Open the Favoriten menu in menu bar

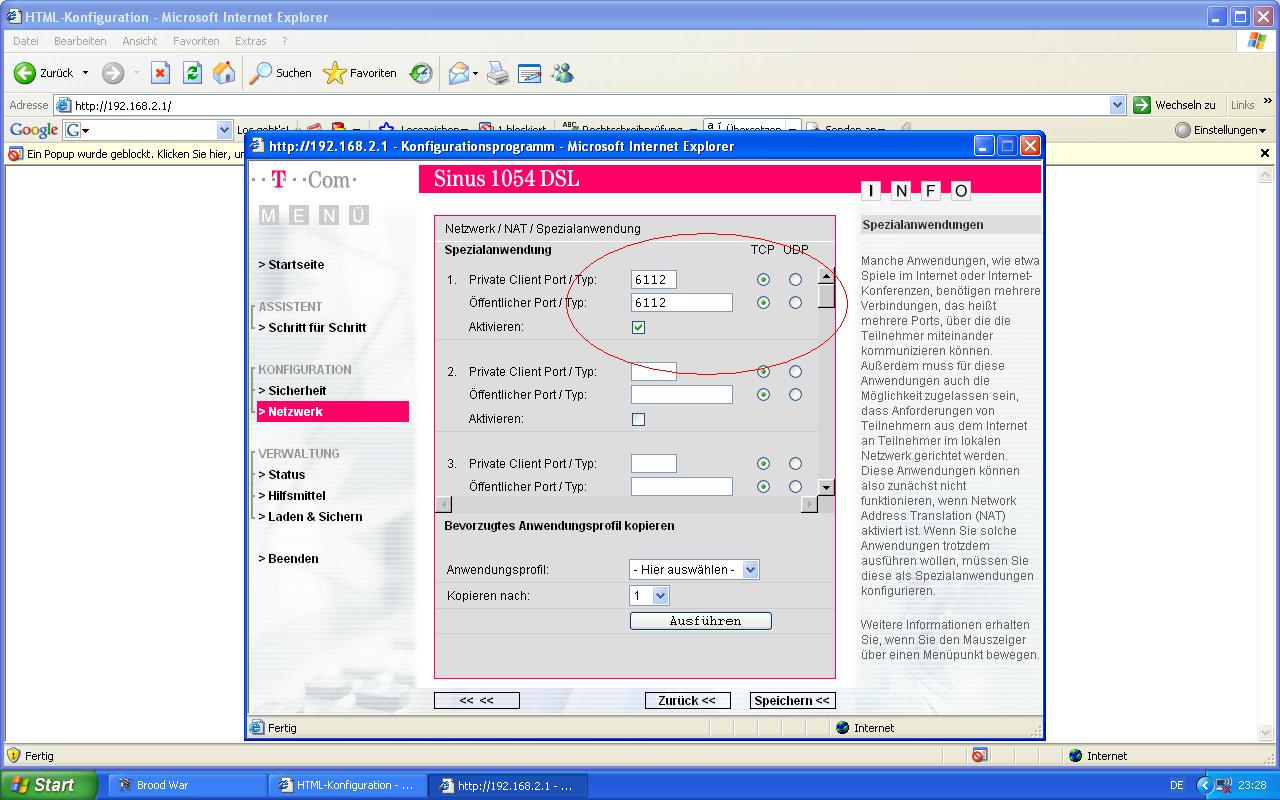click(x=196, y=41)
